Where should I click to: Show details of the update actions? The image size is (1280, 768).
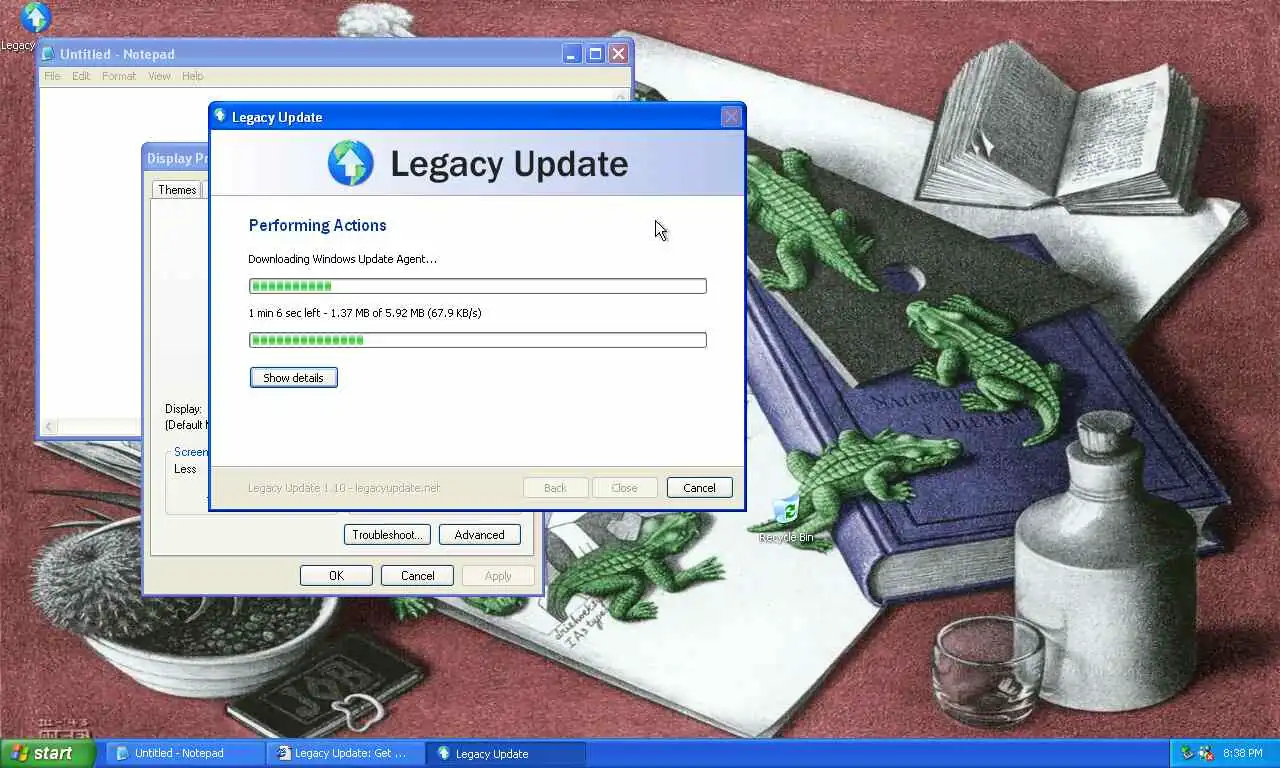point(293,378)
